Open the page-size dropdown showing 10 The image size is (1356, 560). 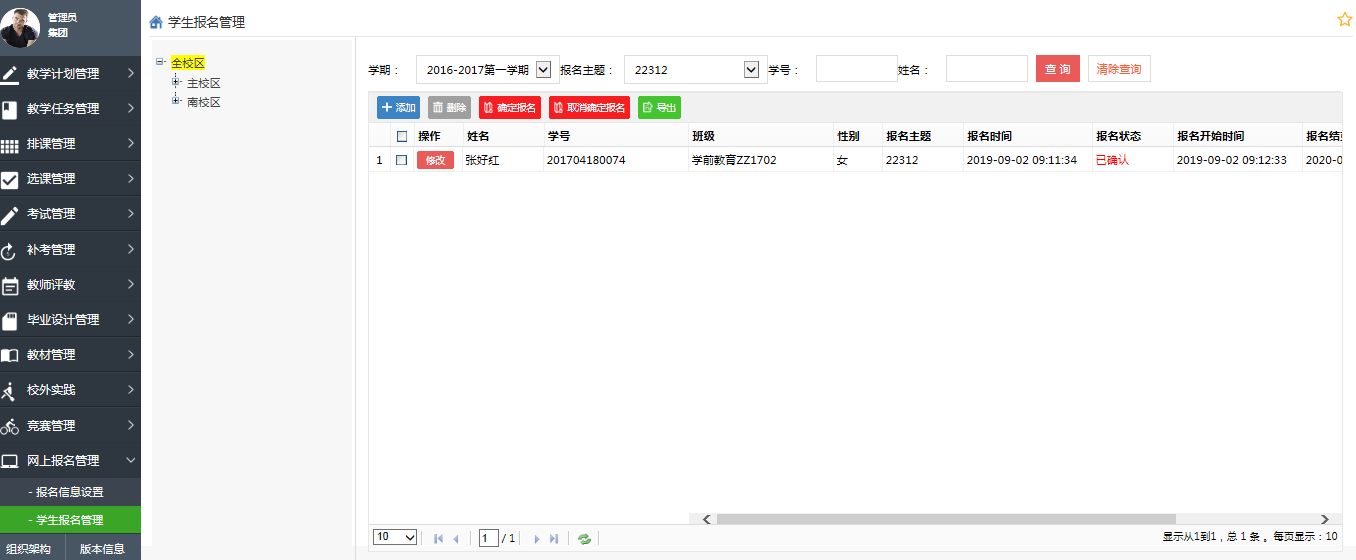[395, 537]
